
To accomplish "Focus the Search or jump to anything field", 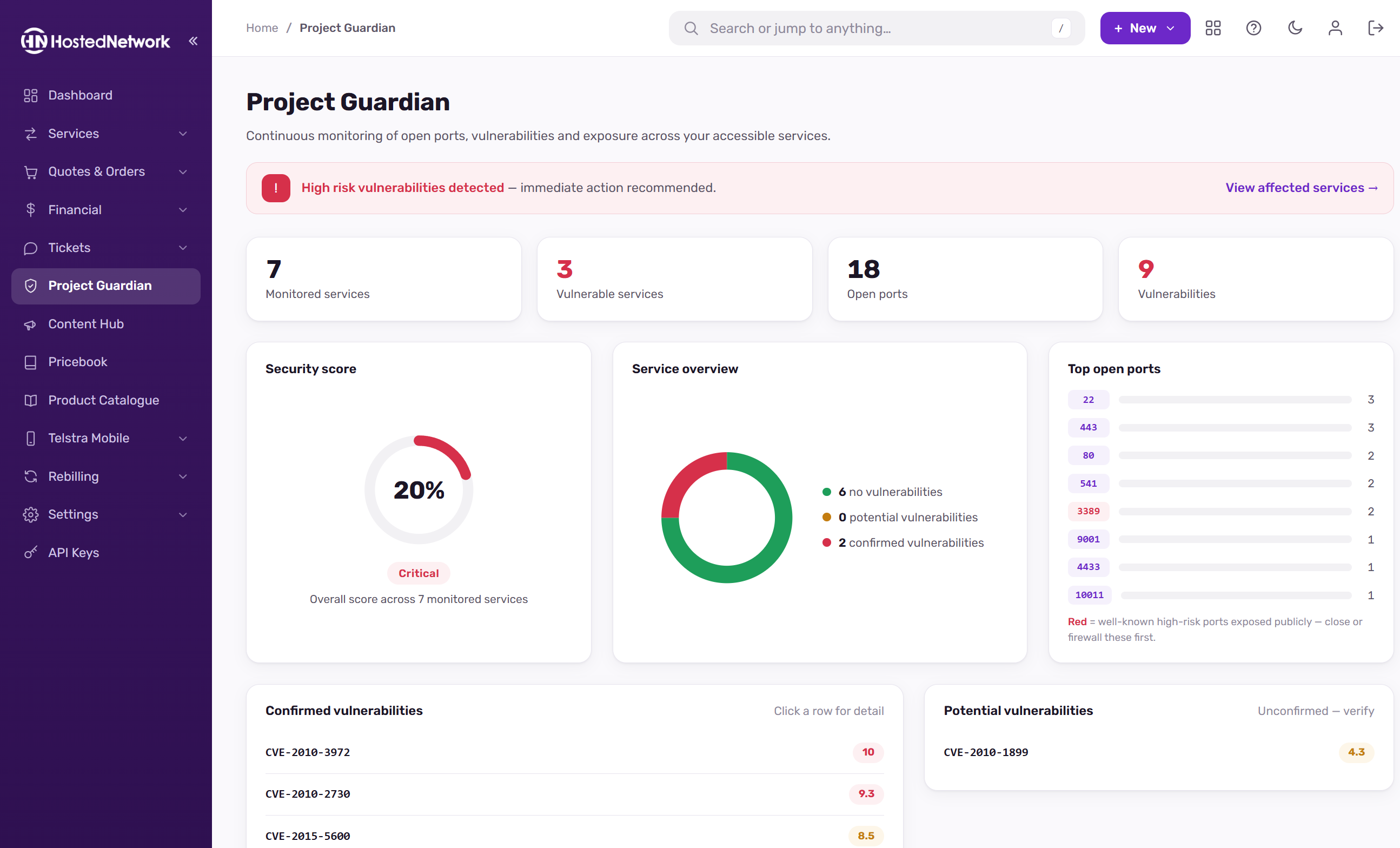I will coord(877,29).
